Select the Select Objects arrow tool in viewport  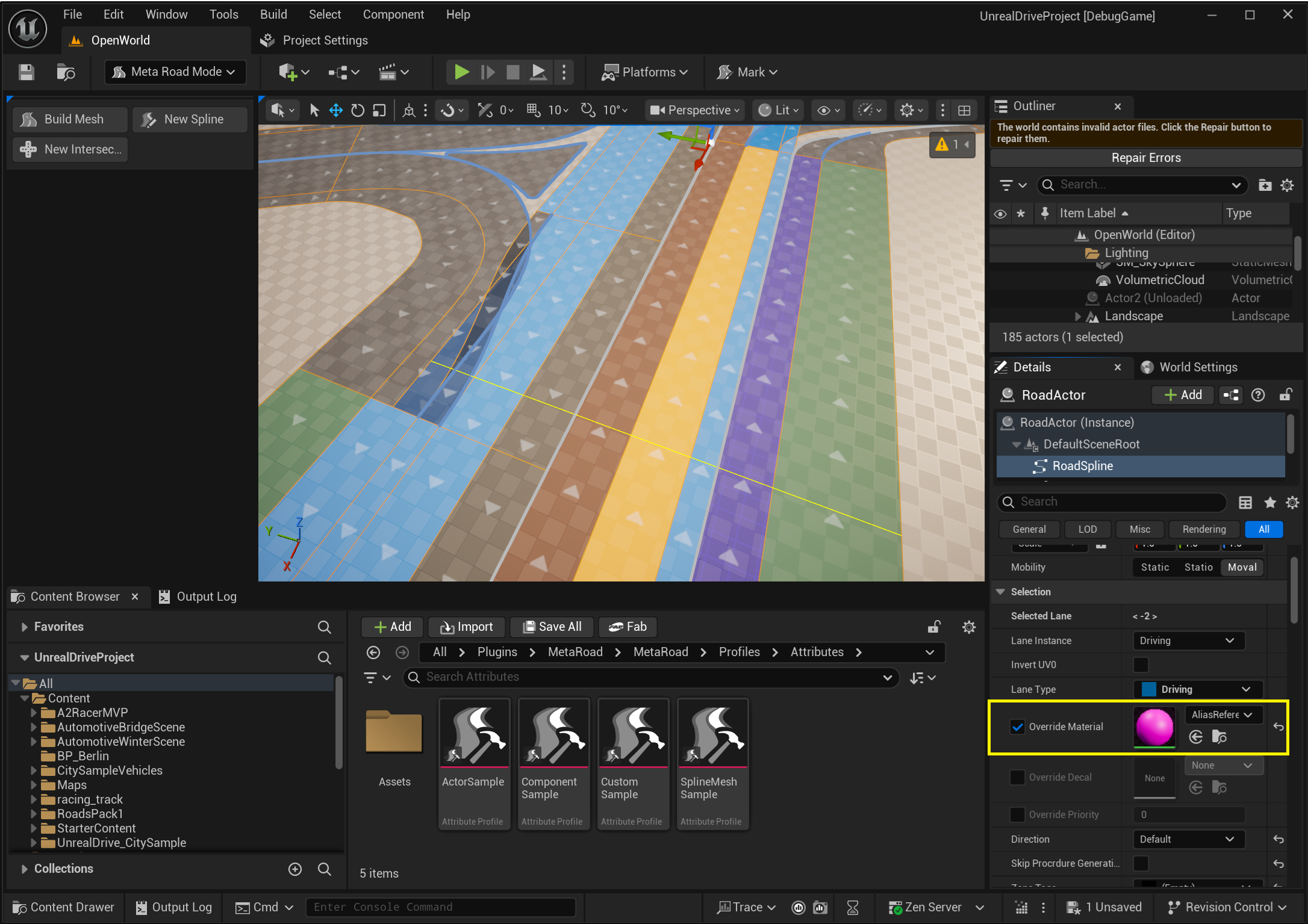point(314,110)
